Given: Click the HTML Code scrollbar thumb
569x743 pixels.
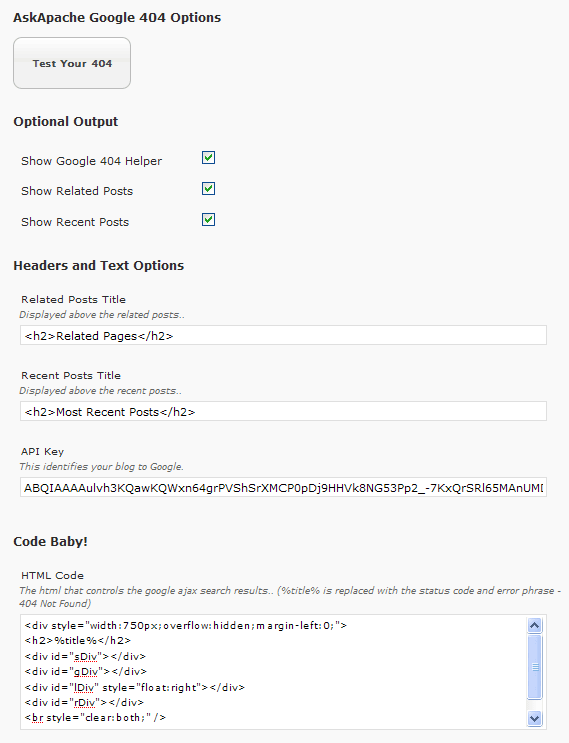Looking at the screenshot, I should tap(534, 667).
